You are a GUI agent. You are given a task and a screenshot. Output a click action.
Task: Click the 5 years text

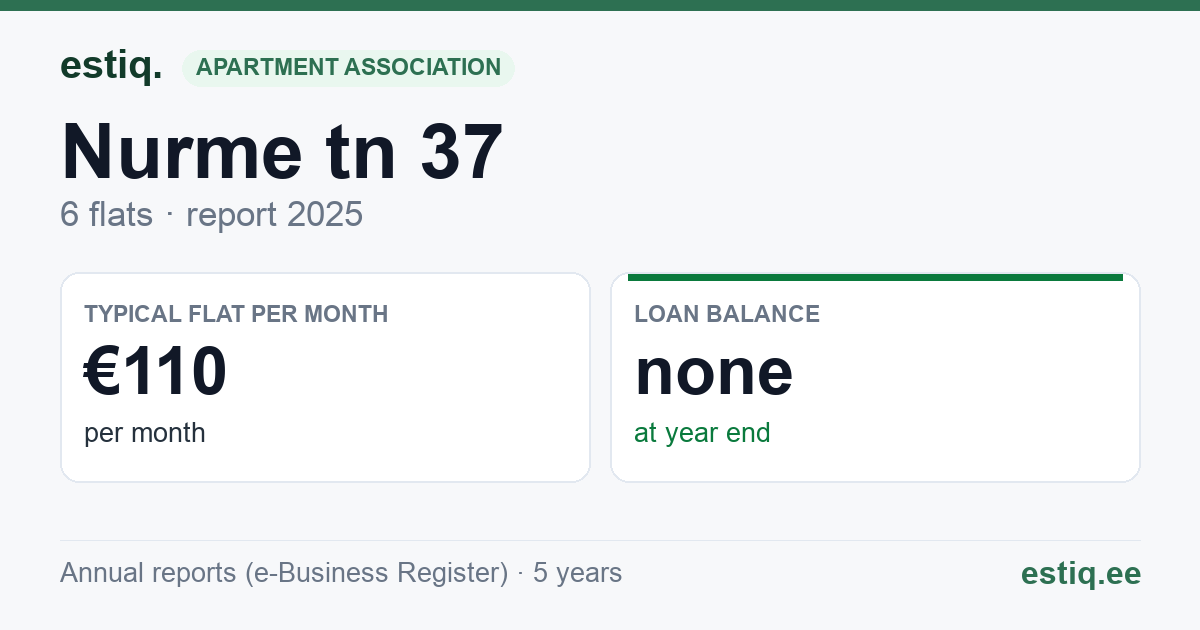(x=577, y=573)
